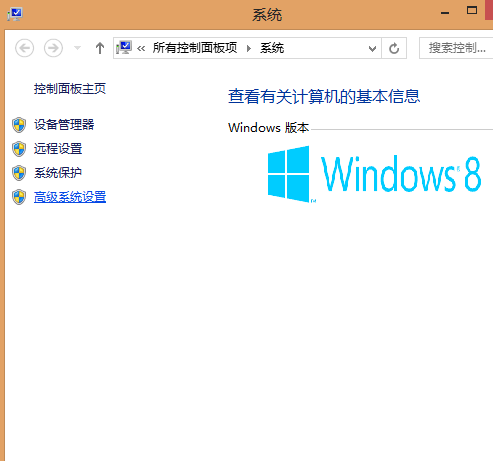Open 系统保护 link

[x=58, y=173]
